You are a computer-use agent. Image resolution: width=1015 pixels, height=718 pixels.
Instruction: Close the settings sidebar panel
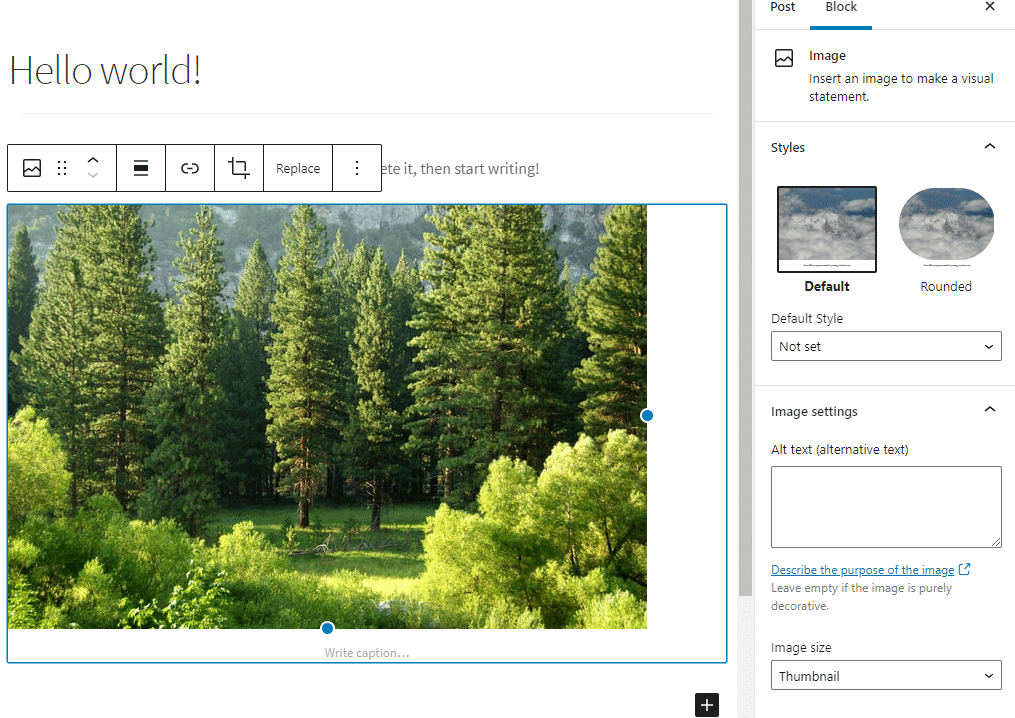pos(990,7)
